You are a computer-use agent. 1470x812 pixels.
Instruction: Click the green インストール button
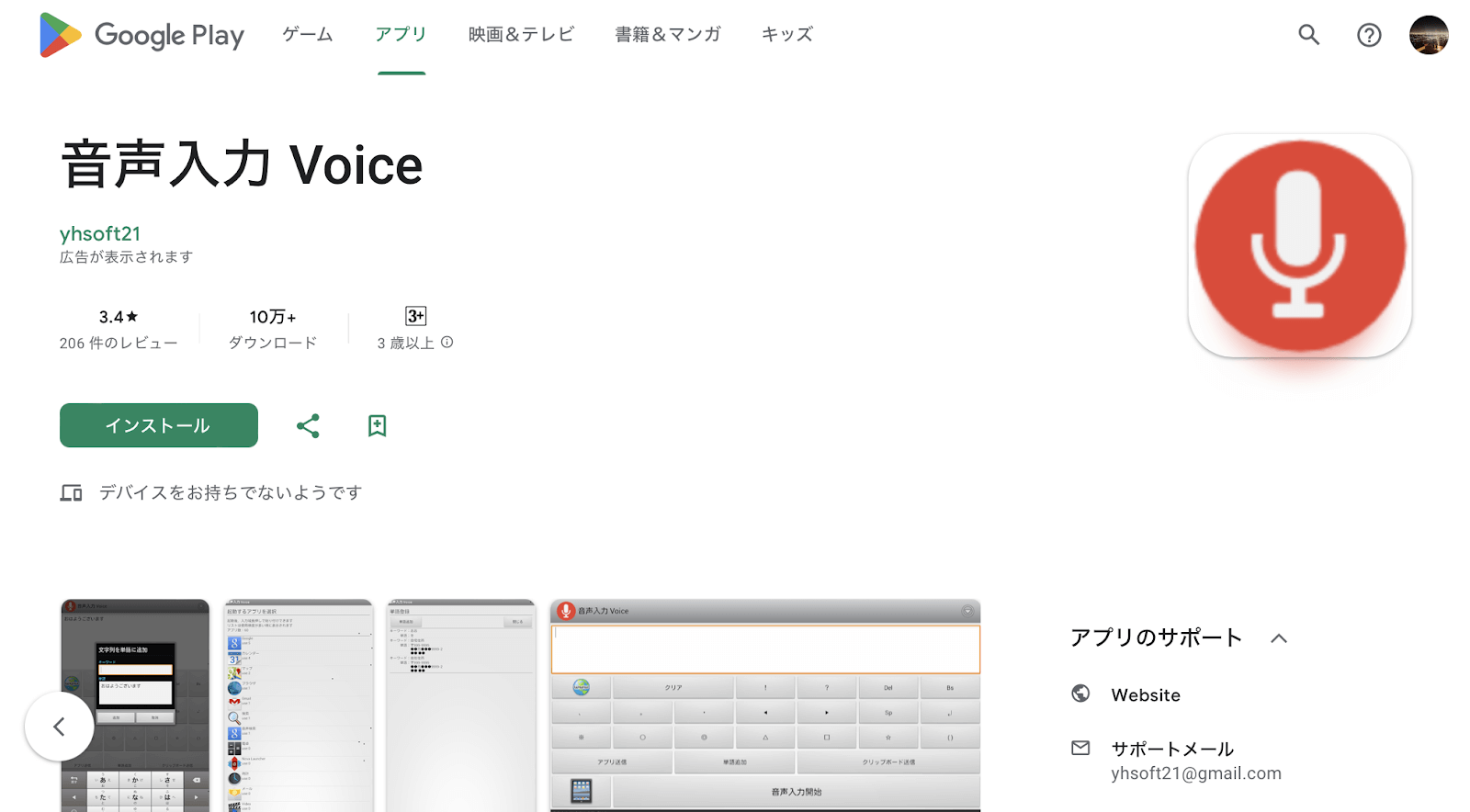click(159, 425)
